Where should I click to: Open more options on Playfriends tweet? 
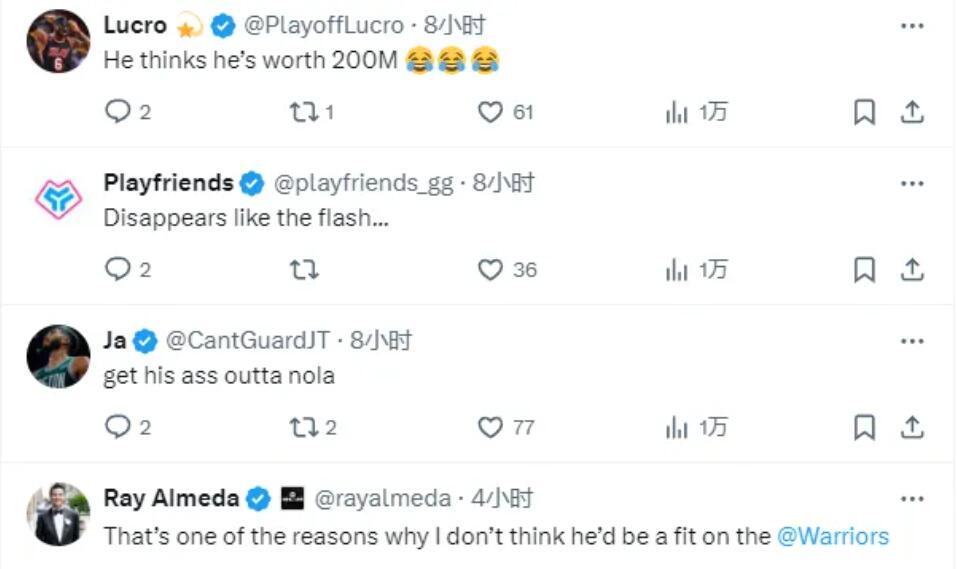pos(912,184)
